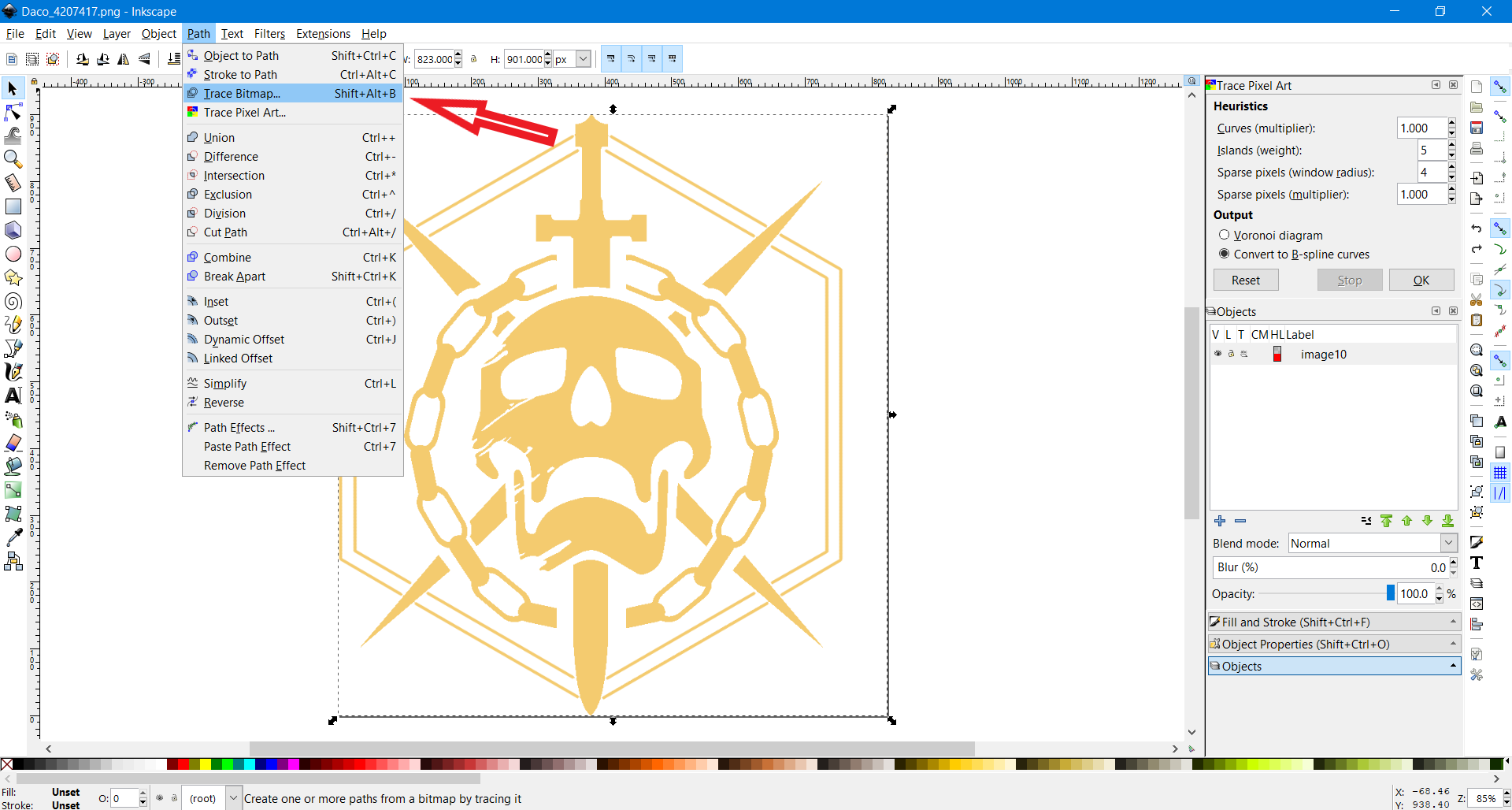1512x810 pixels.
Task: Change units from px dropdown
Action: (580, 59)
